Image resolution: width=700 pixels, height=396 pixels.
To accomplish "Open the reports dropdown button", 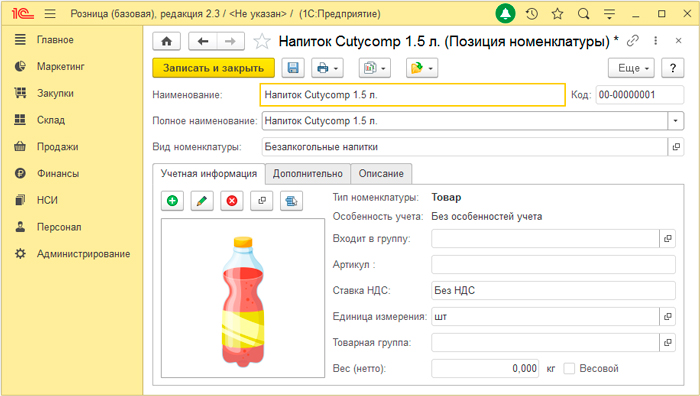I will point(375,68).
